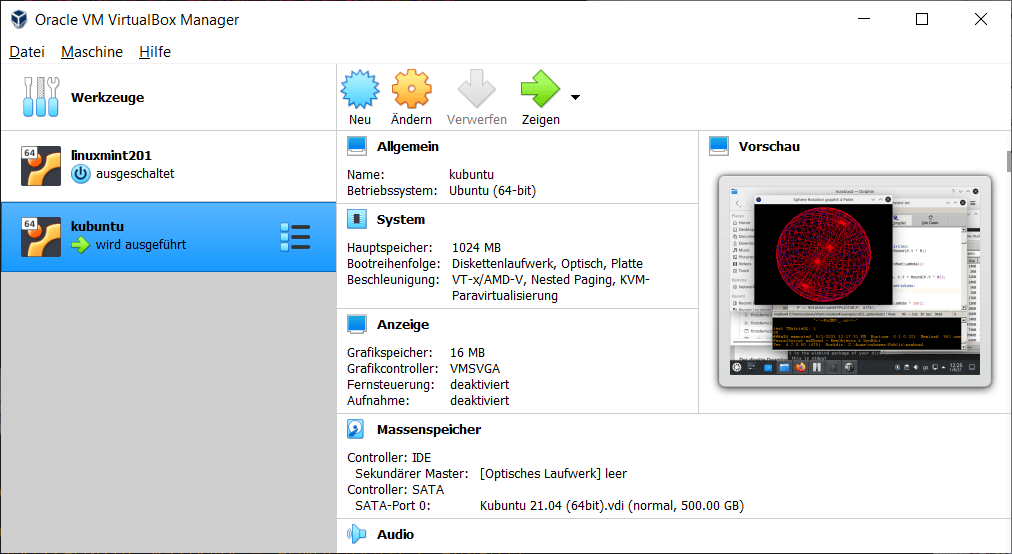
Task: Click the Massenspeicher section heading
Action: point(428,429)
